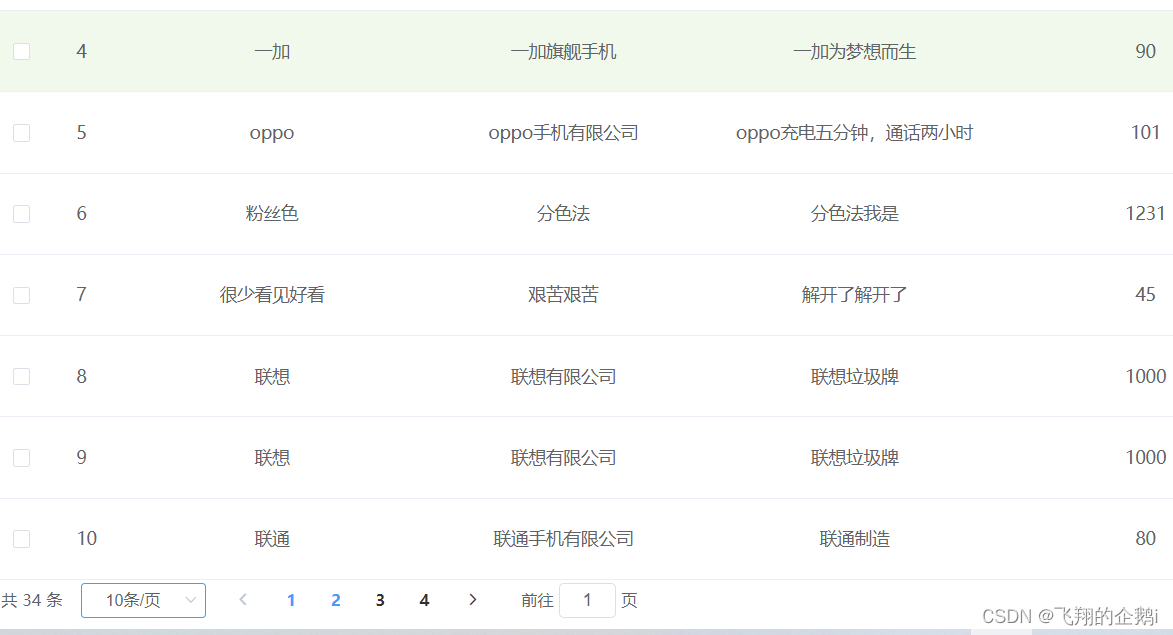
Task: Toggle the checkbox for row 8 联想
Action: (22, 376)
